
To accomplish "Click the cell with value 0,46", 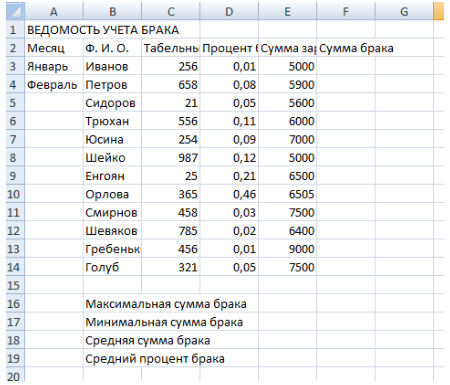I will [x=229, y=194].
